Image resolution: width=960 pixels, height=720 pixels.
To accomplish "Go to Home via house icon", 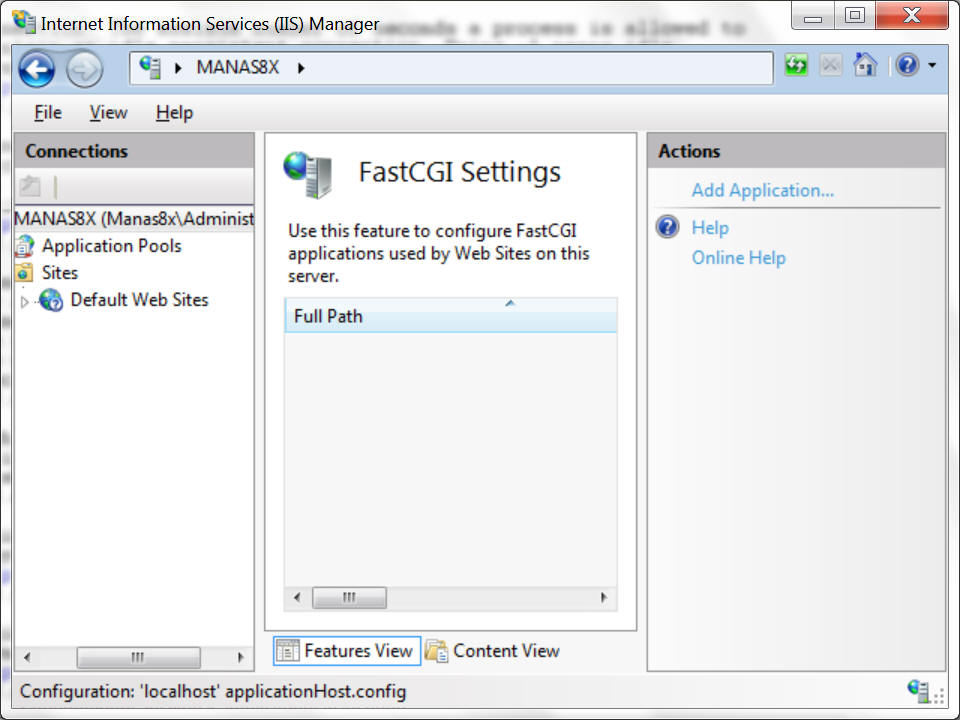I will click(x=864, y=64).
